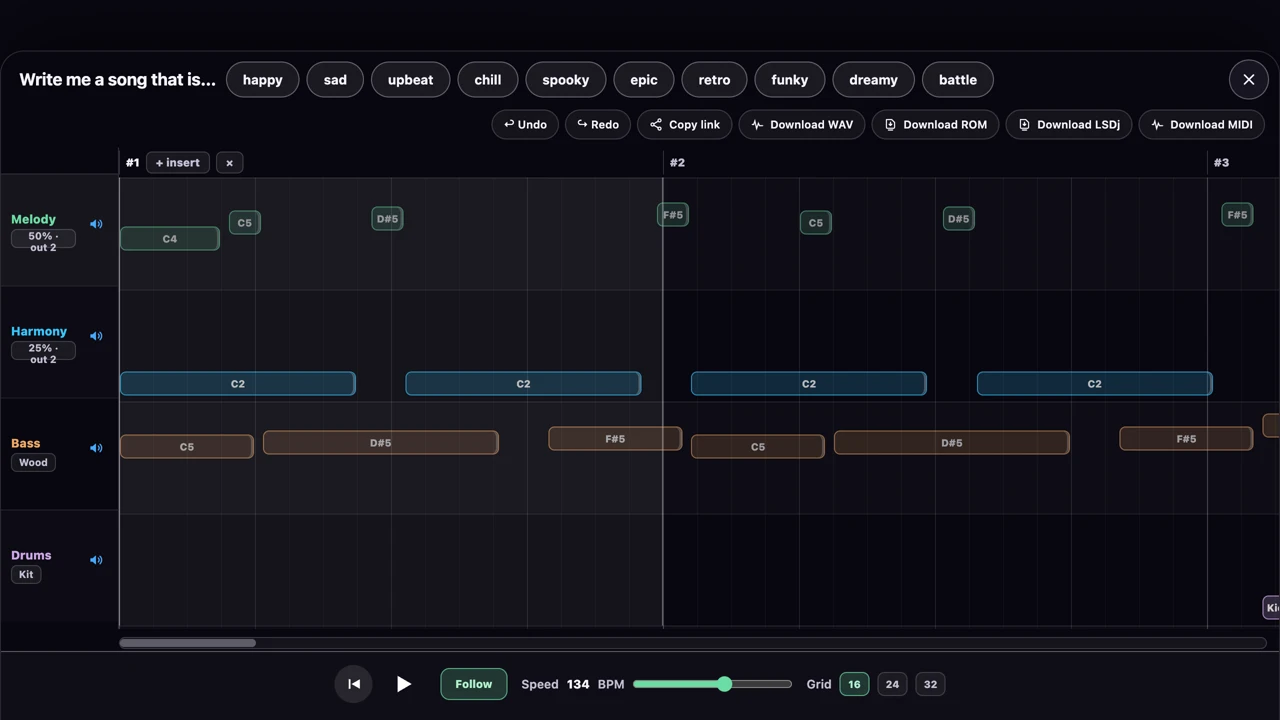Insert a pattern after #1
The image size is (1280, 720).
[178, 163]
